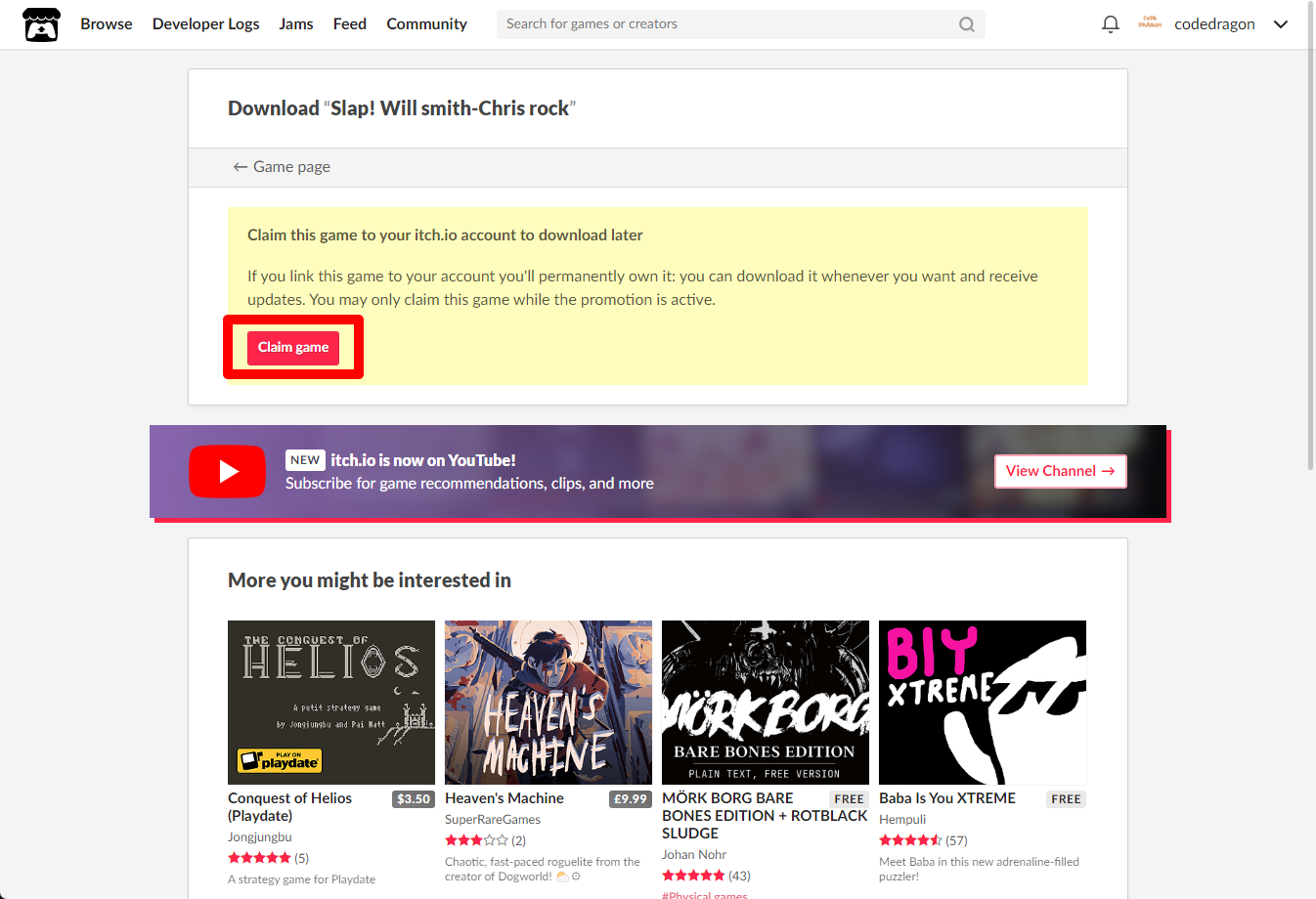
Task: Open the itch.io logo home icon
Action: coord(41,24)
